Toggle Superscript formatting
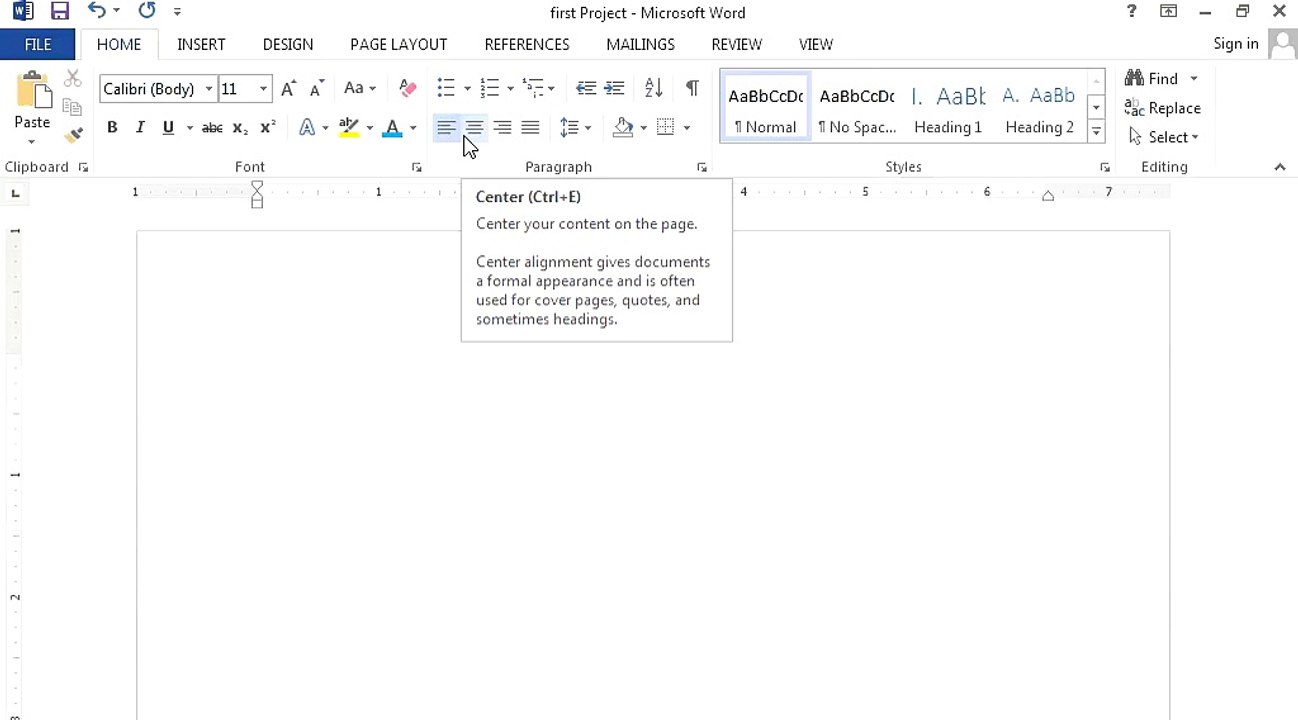 (x=267, y=128)
